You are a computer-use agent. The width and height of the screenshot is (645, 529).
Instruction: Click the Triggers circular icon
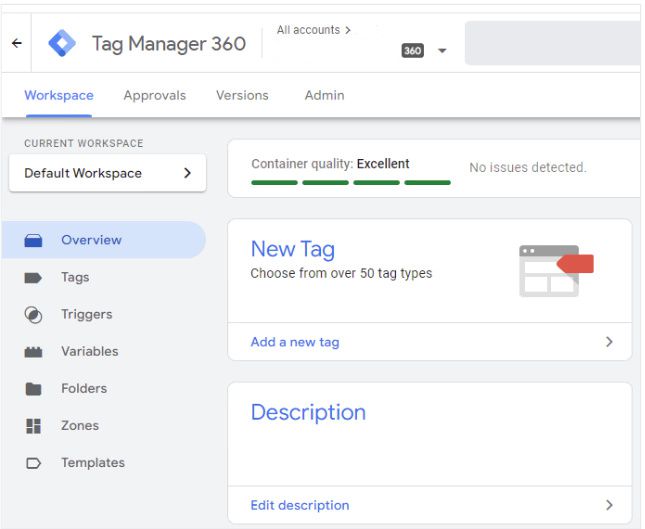(x=33, y=315)
